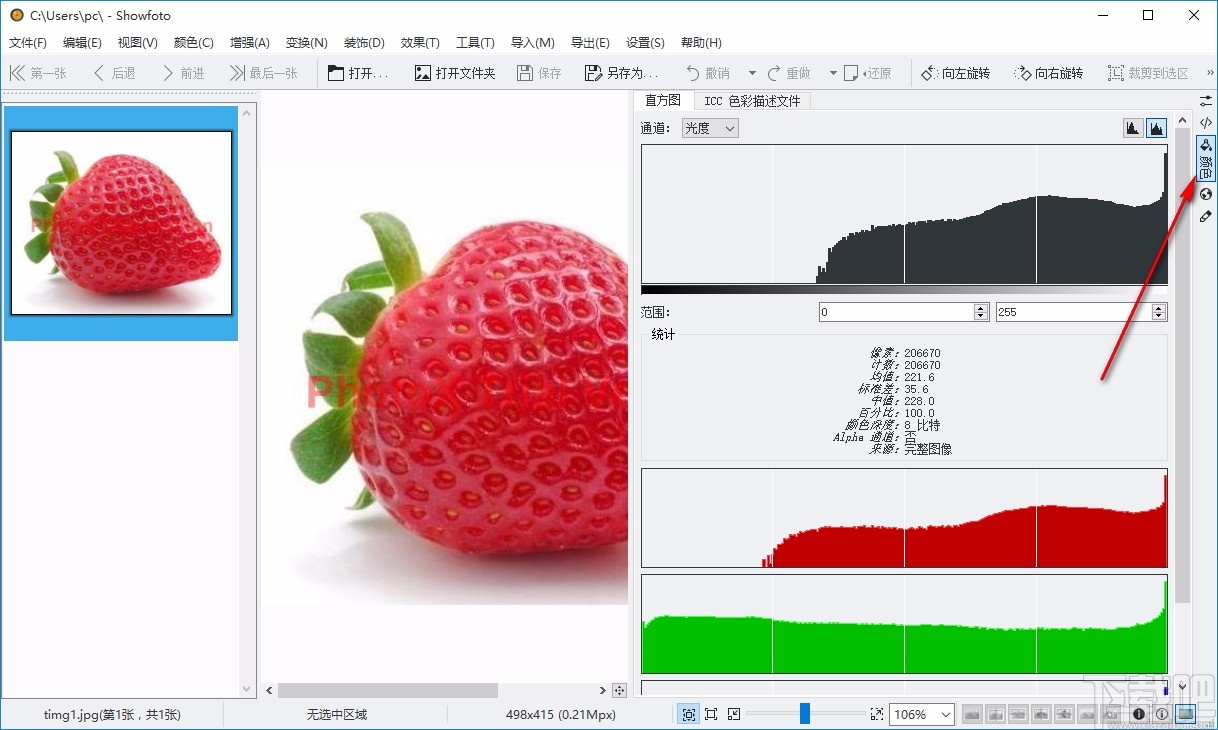Open the metadata code-bracket sidebar tab
This screenshot has height=730, width=1218.
[1205, 122]
